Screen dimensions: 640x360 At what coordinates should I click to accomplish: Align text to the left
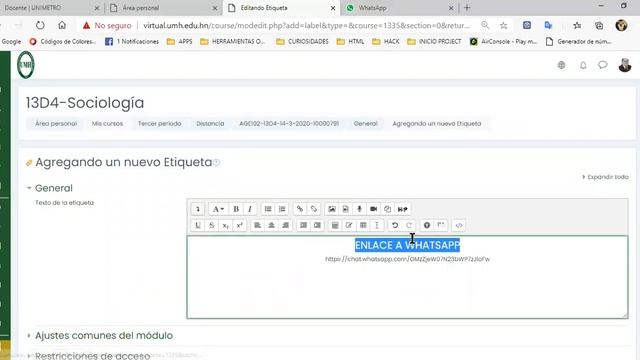(x=258, y=225)
